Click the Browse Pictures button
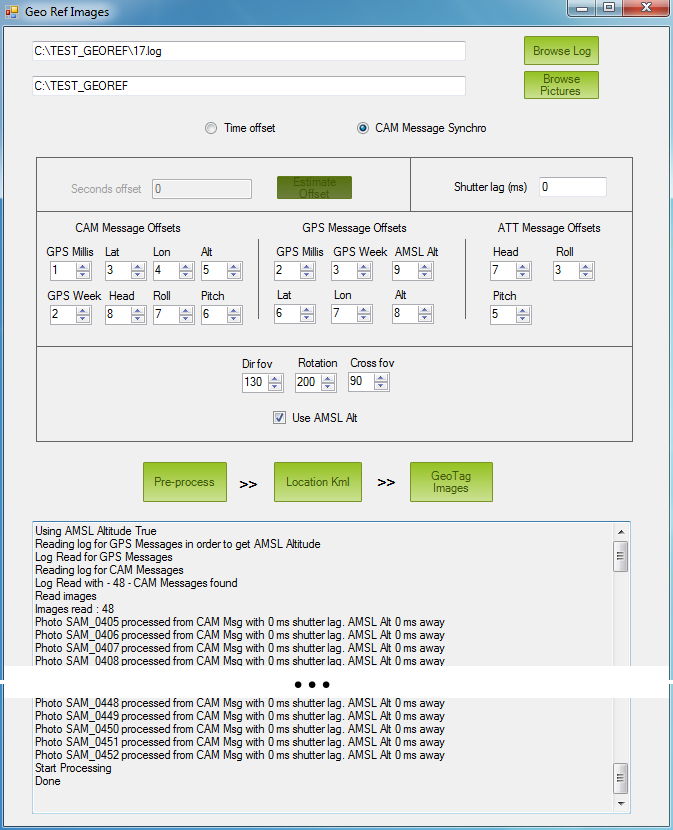Viewport: 673px width, 830px height. point(561,85)
